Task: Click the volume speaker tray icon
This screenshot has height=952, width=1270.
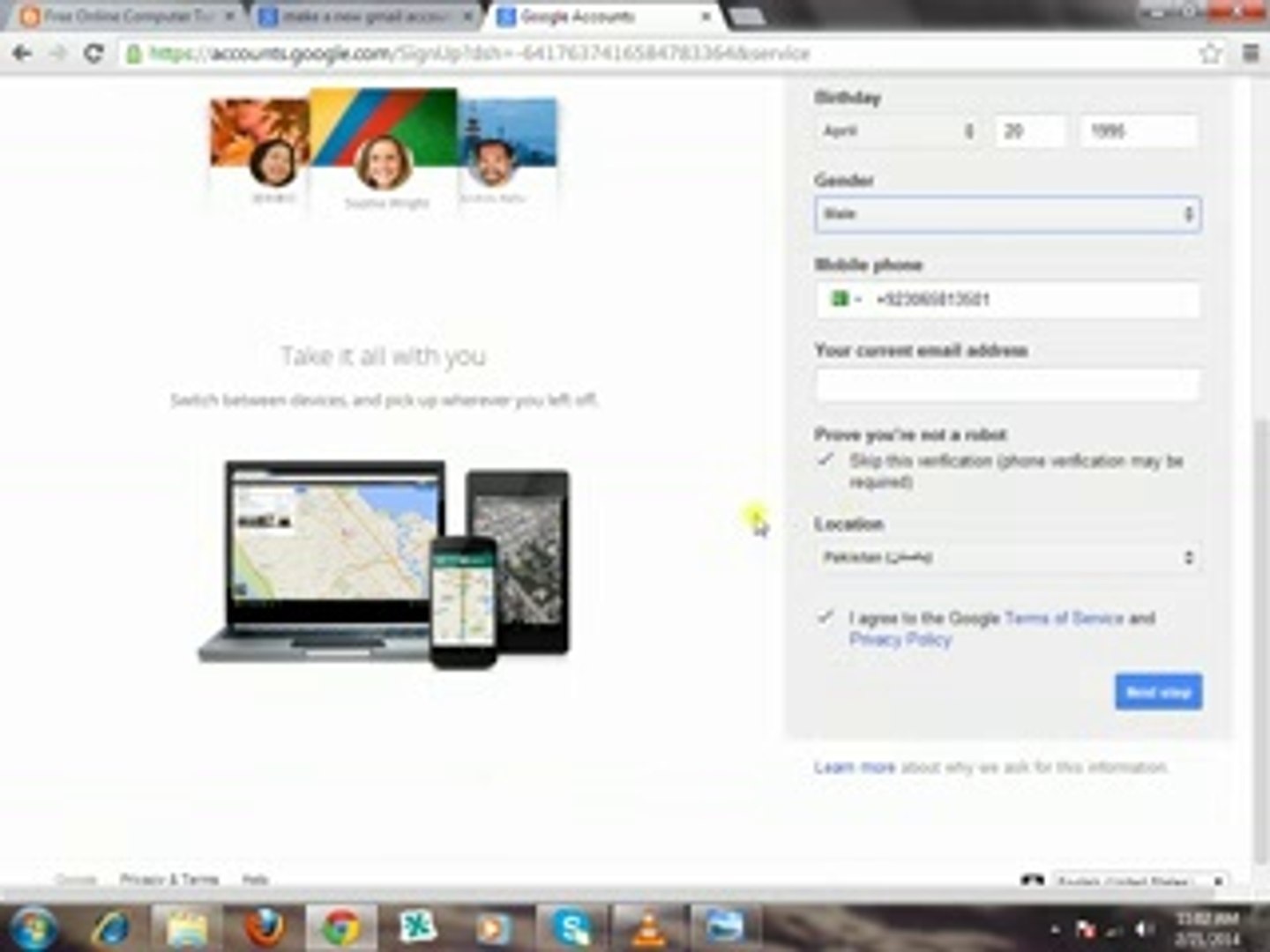Action: point(1145,929)
